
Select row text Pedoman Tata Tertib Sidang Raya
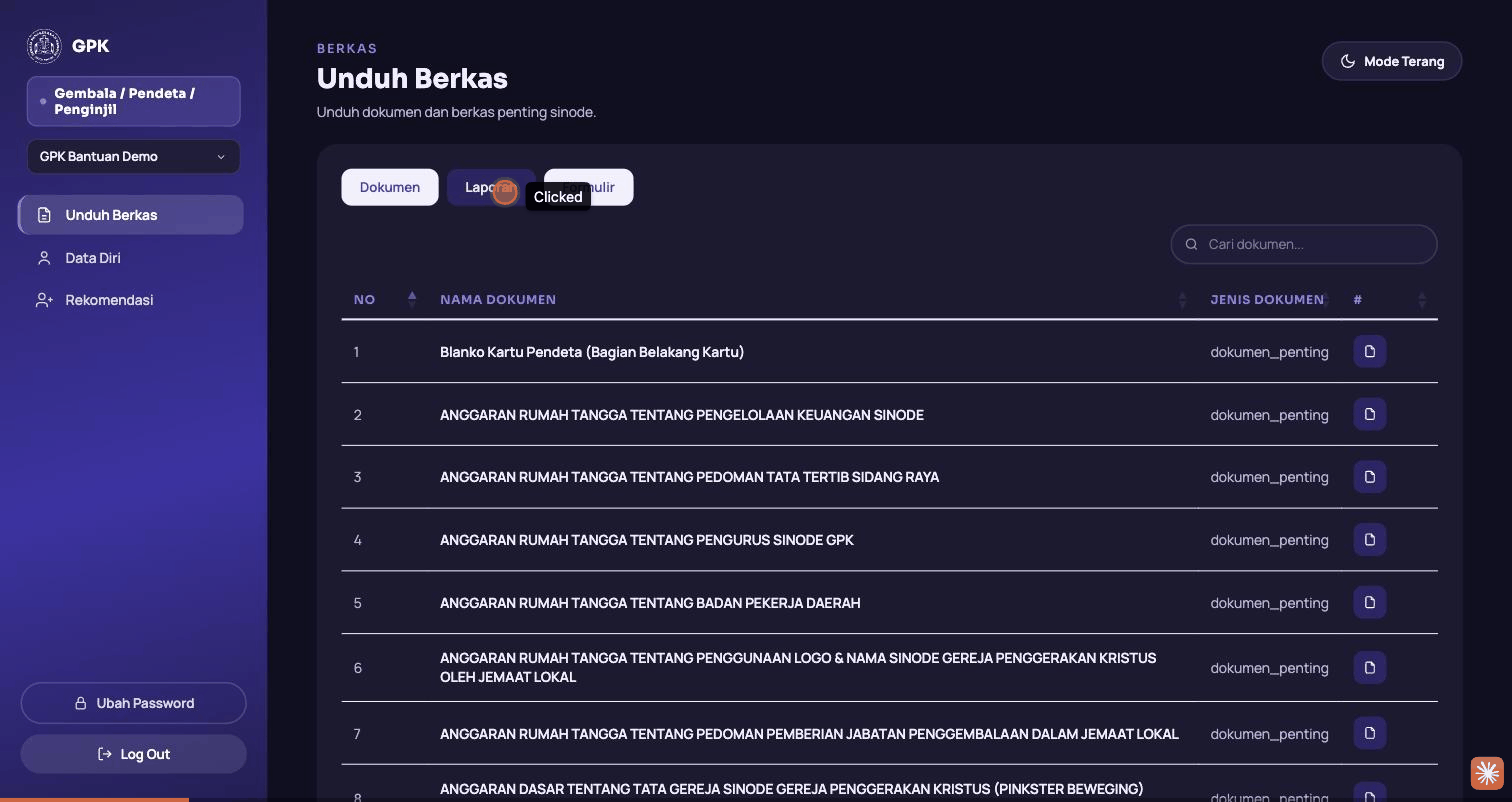coord(689,477)
